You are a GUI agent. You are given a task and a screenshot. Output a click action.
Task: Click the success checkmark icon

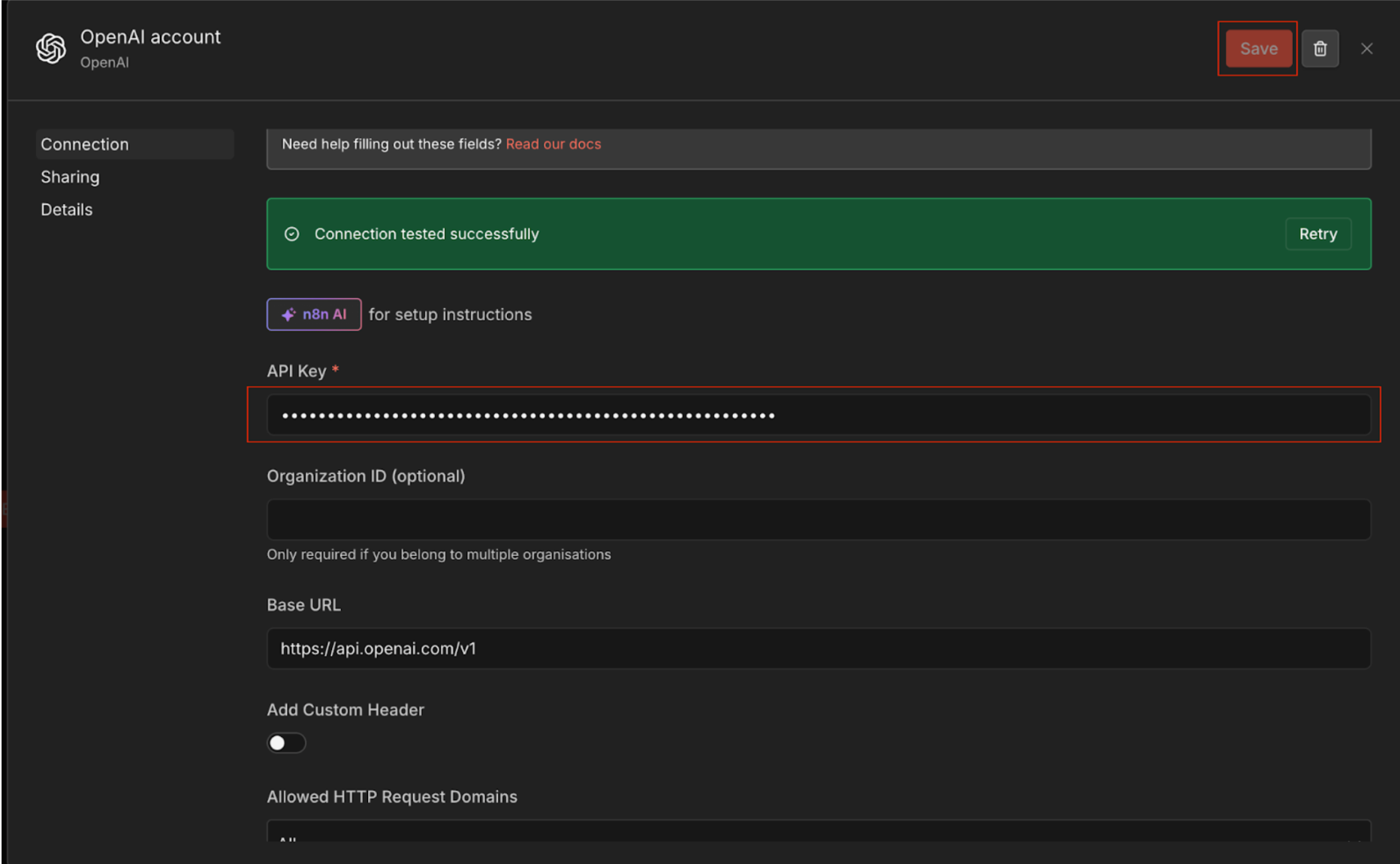pyautogui.click(x=291, y=234)
